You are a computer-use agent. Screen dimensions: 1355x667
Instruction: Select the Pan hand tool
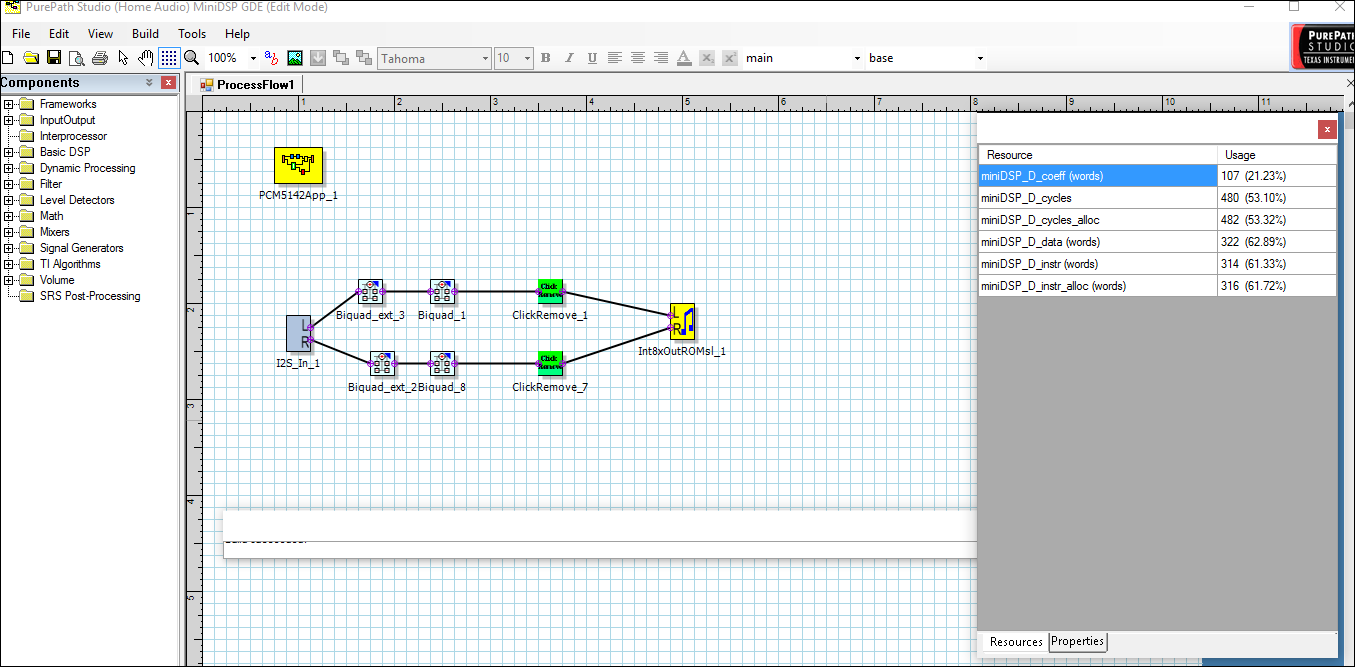[x=146, y=58]
